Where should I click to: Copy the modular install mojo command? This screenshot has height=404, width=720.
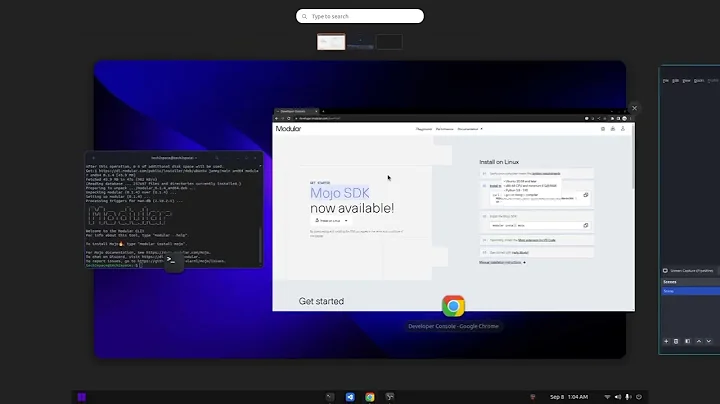585,225
